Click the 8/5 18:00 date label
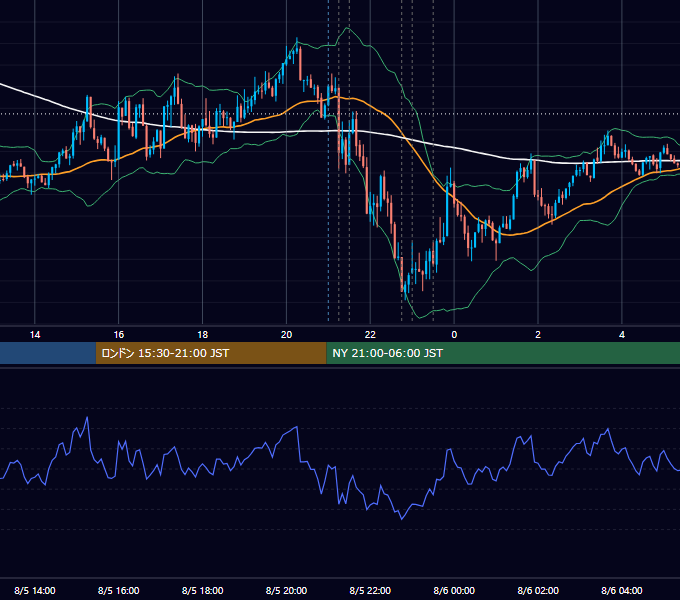 [203, 590]
